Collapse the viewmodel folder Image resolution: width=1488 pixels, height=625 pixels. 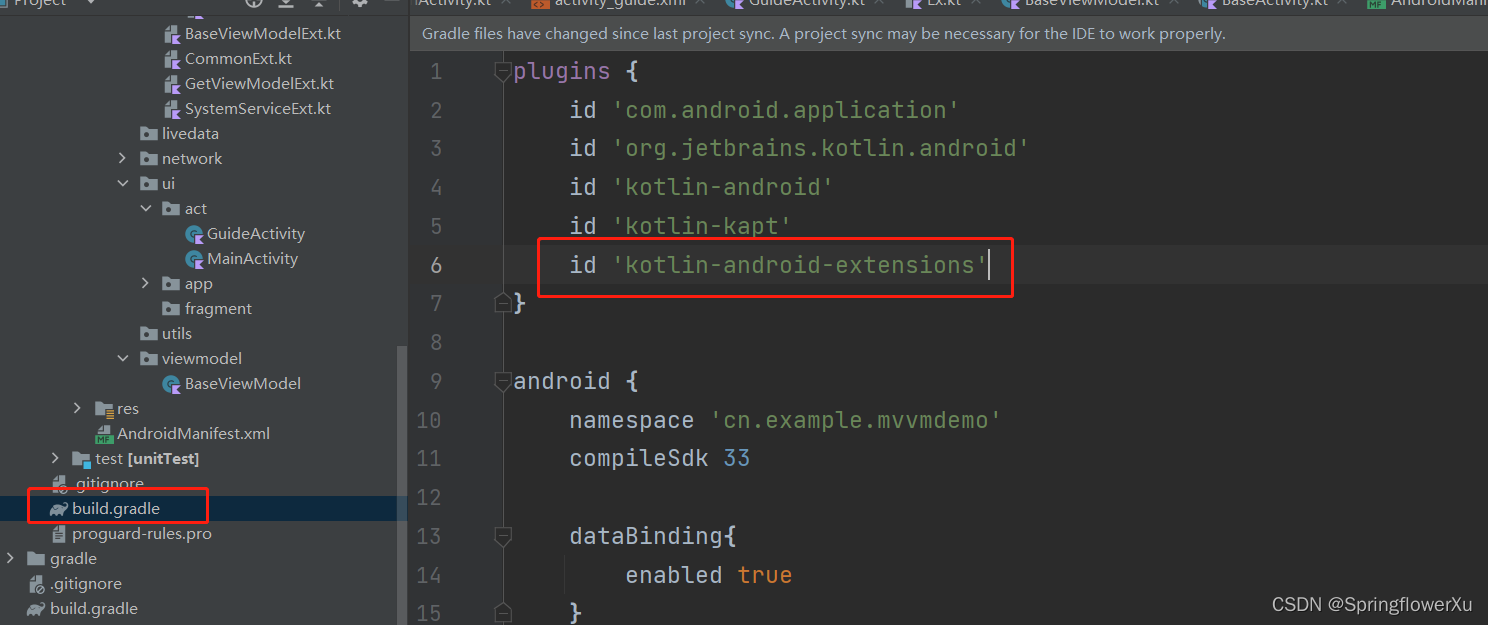click(x=122, y=359)
